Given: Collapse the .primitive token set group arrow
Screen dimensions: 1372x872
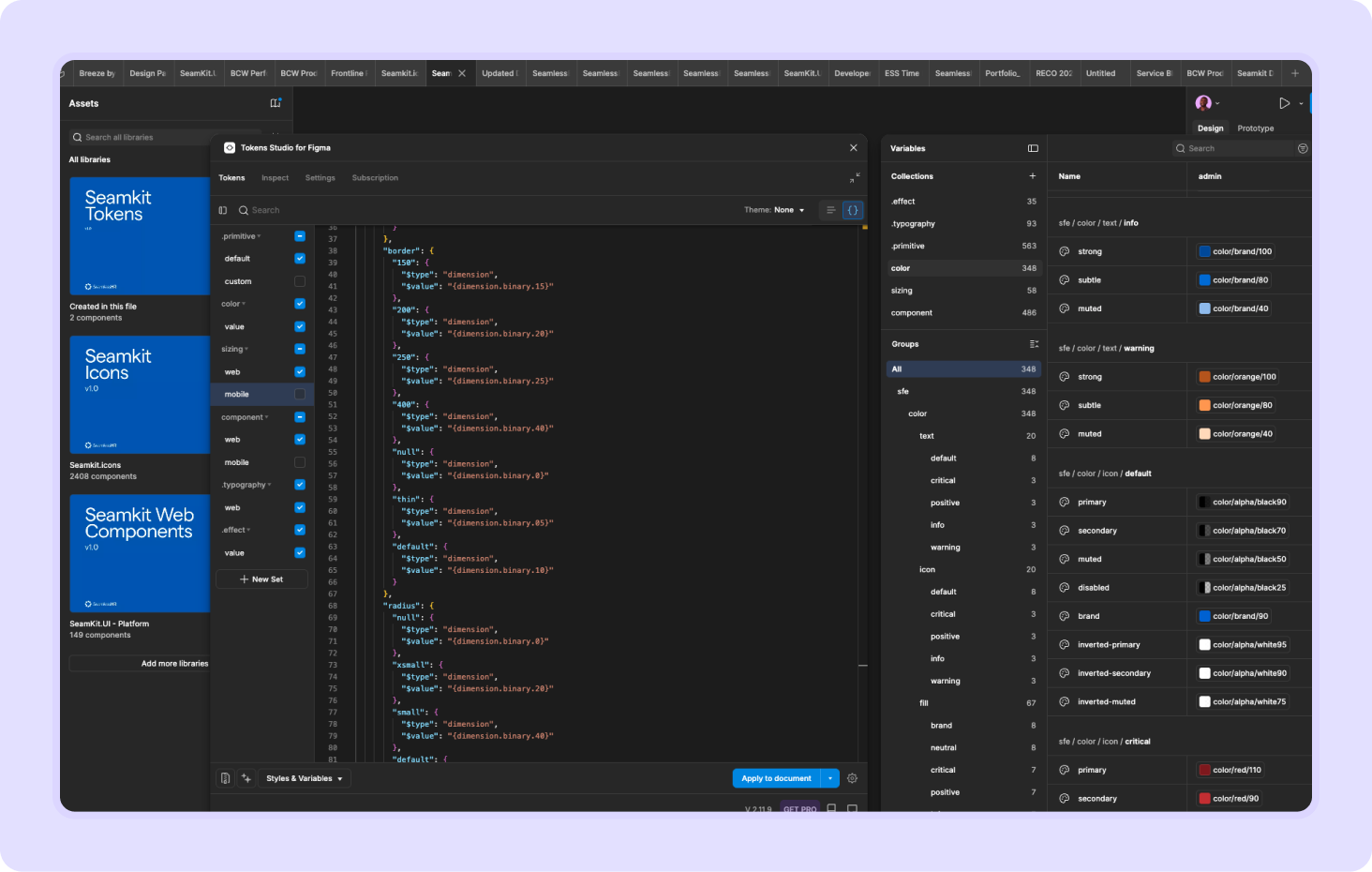Looking at the screenshot, I should (260, 237).
